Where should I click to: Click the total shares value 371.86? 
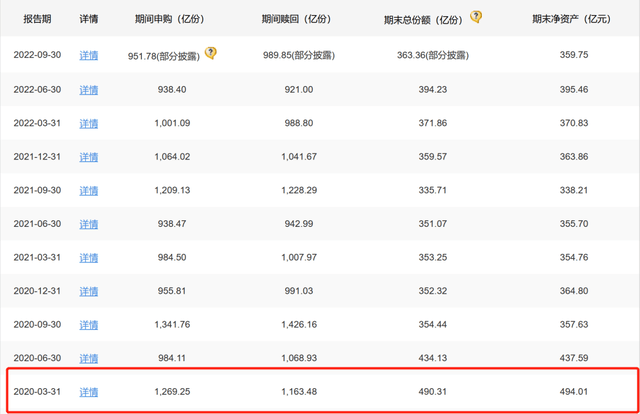[x=433, y=123]
